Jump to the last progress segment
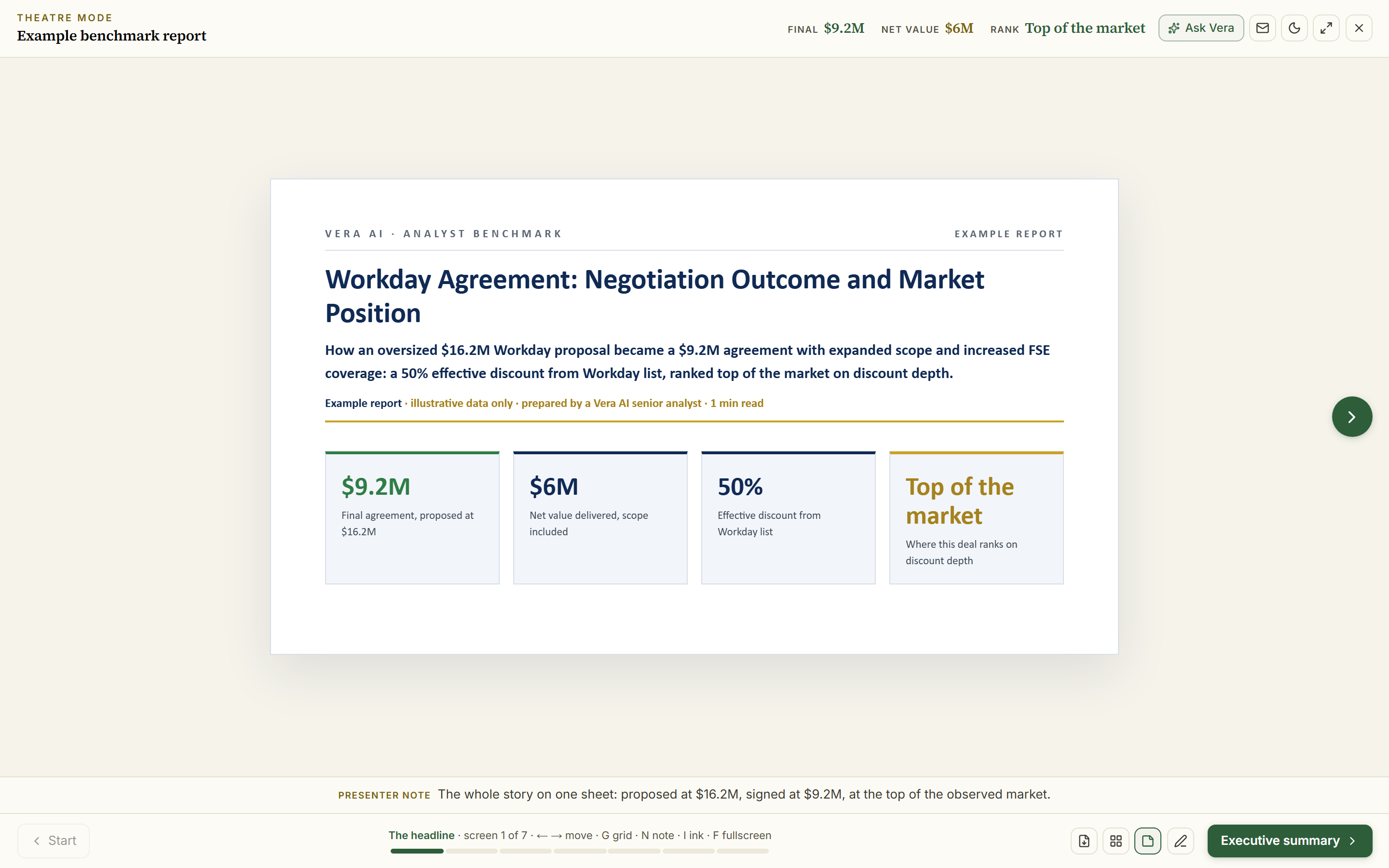Viewport: 1389px width, 868px height. (x=742, y=851)
